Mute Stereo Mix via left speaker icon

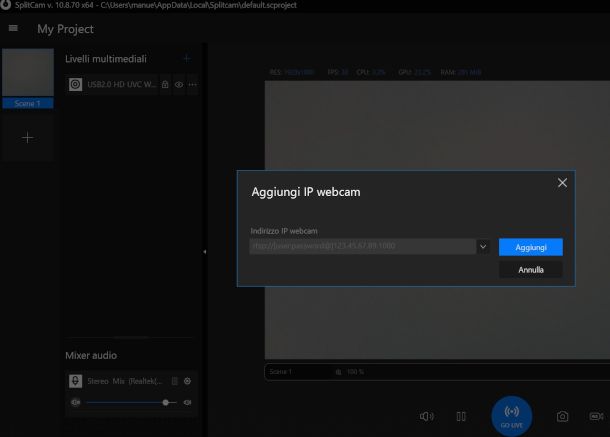pos(75,402)
